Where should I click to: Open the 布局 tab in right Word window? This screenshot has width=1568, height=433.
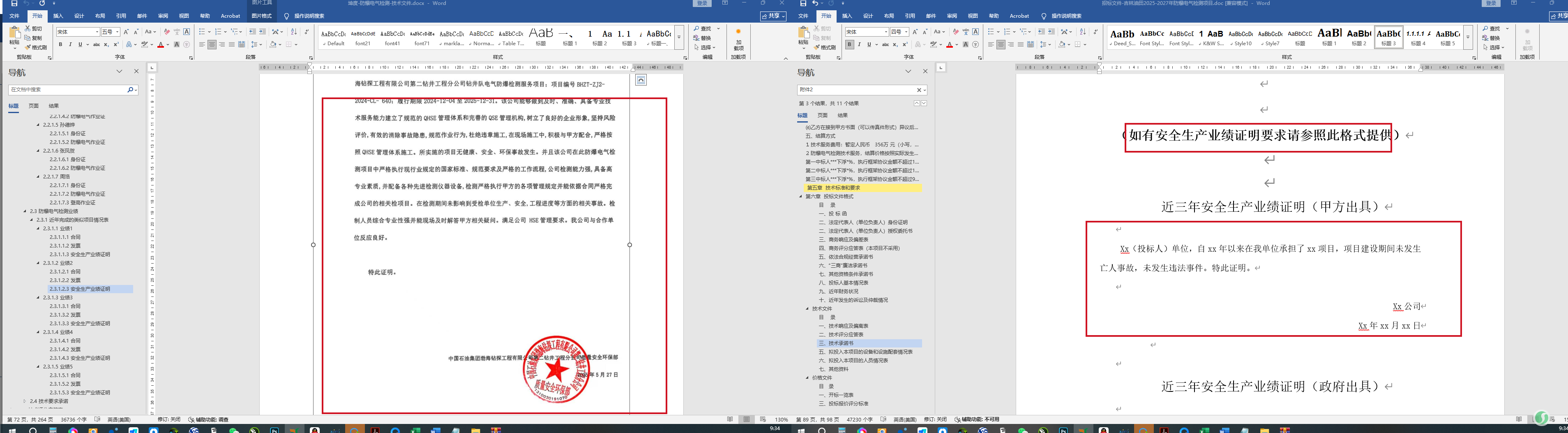(x=889, y=16)
